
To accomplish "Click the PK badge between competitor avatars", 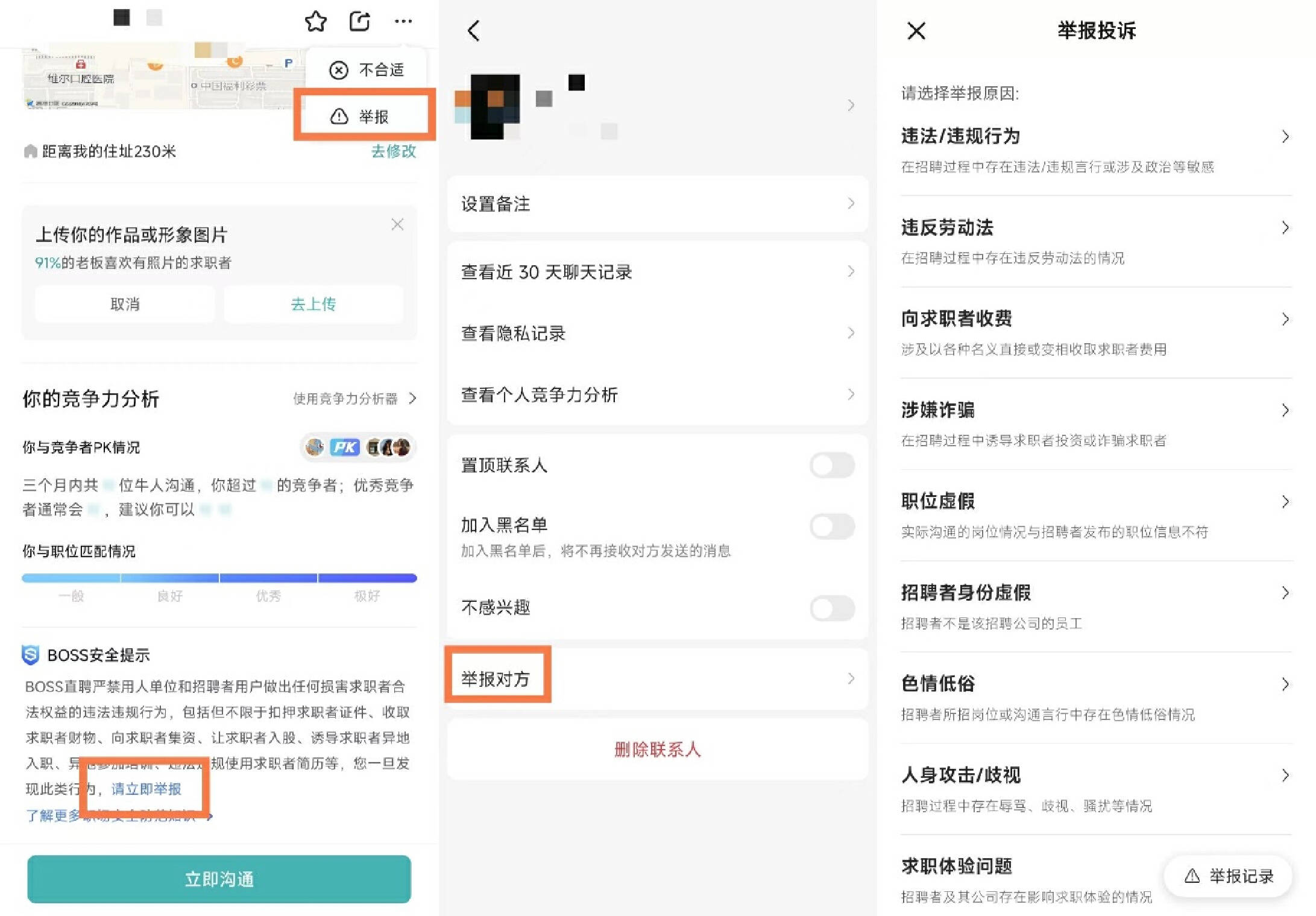I will [x=344, y=447].
